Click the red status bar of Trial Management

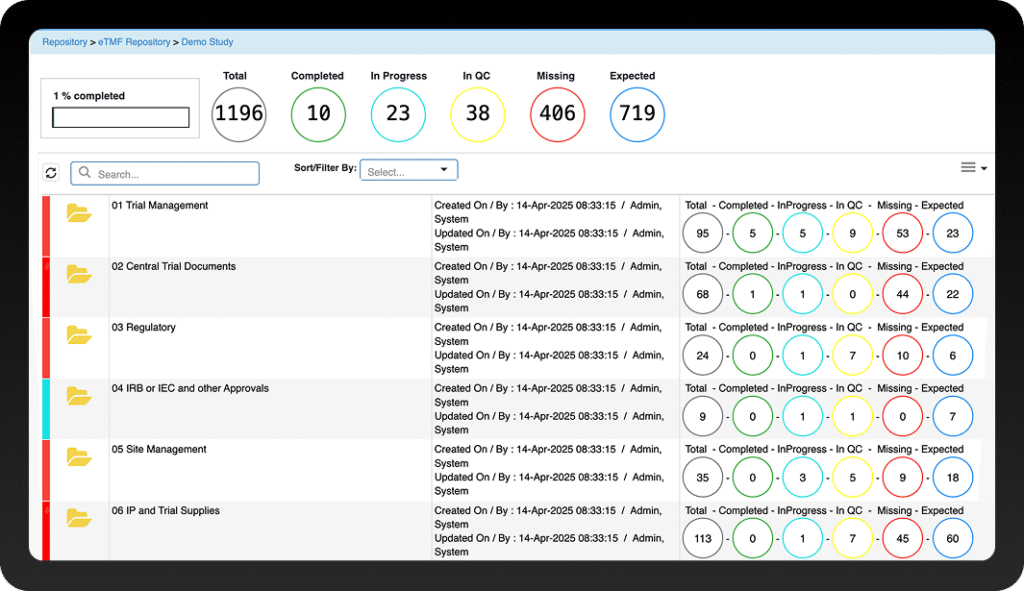point(46,225)
